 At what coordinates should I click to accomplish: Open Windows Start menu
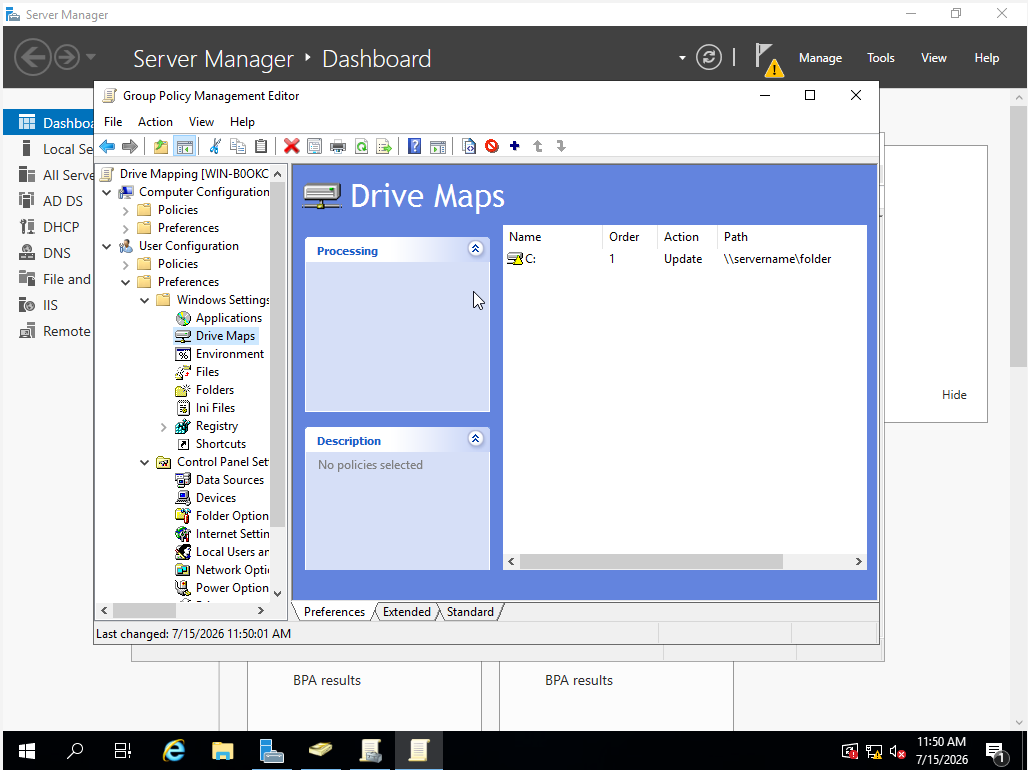(26, 750)
